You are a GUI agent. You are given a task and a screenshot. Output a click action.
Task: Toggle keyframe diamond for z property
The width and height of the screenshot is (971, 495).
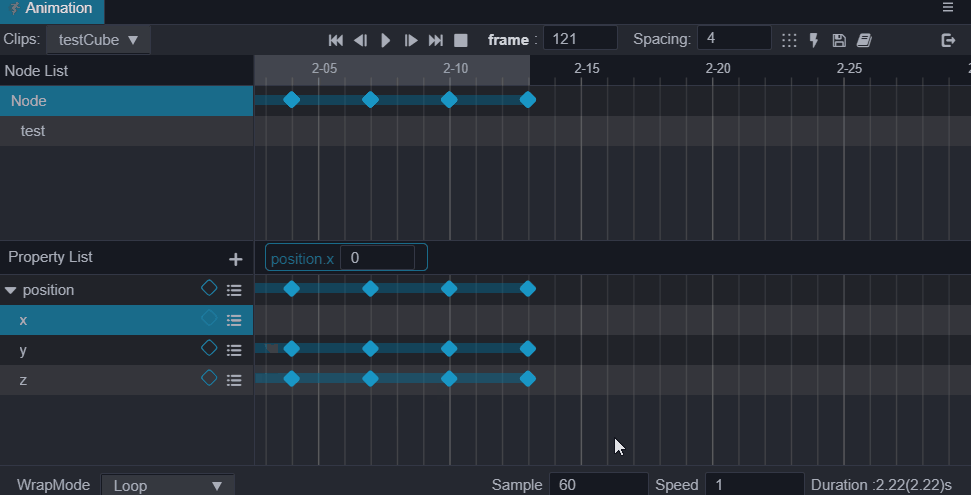pyautogui.click(x=209, y=378)
